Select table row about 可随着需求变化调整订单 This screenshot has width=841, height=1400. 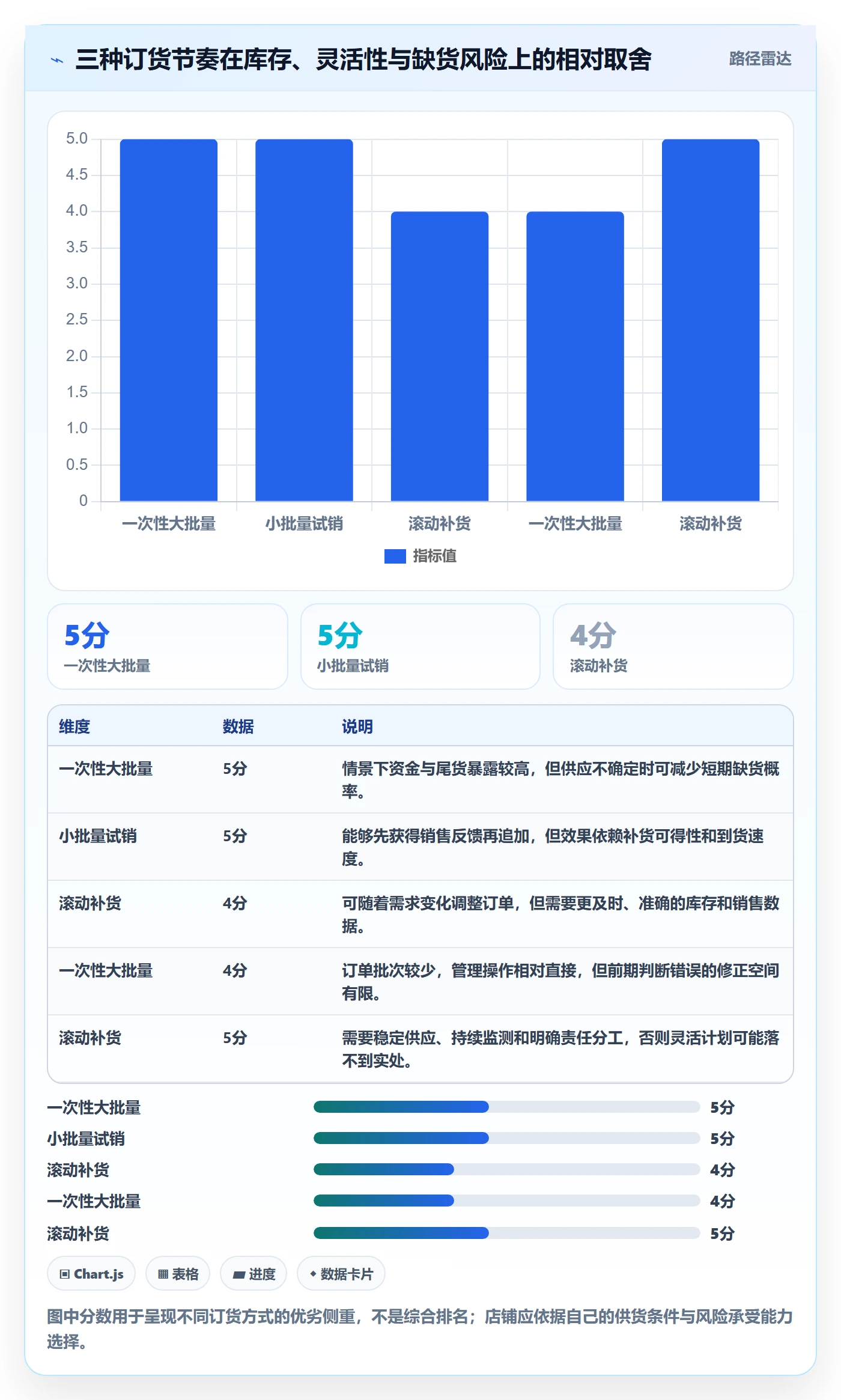pos(421,915)
